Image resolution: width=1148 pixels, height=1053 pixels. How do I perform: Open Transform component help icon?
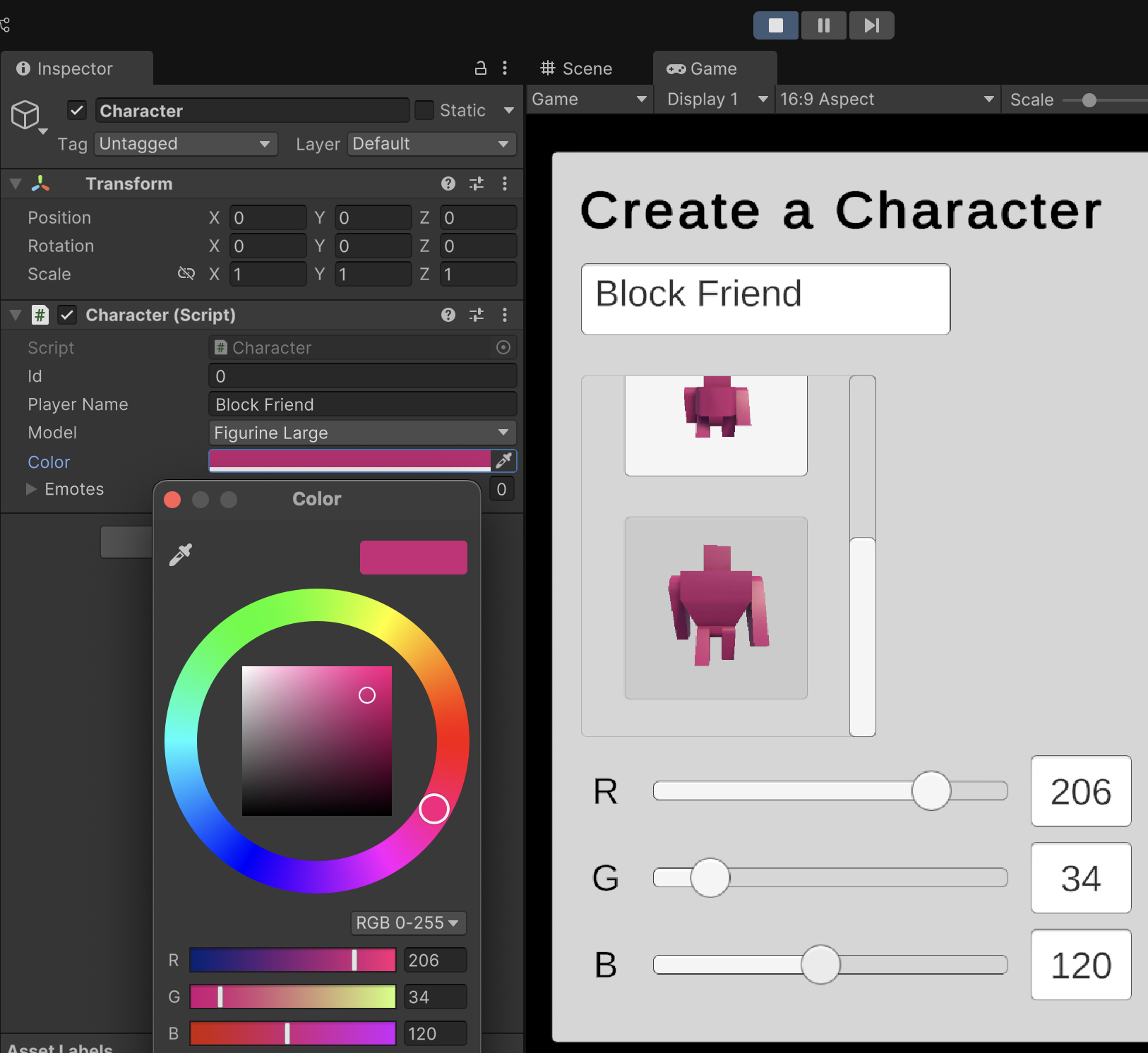448,183
